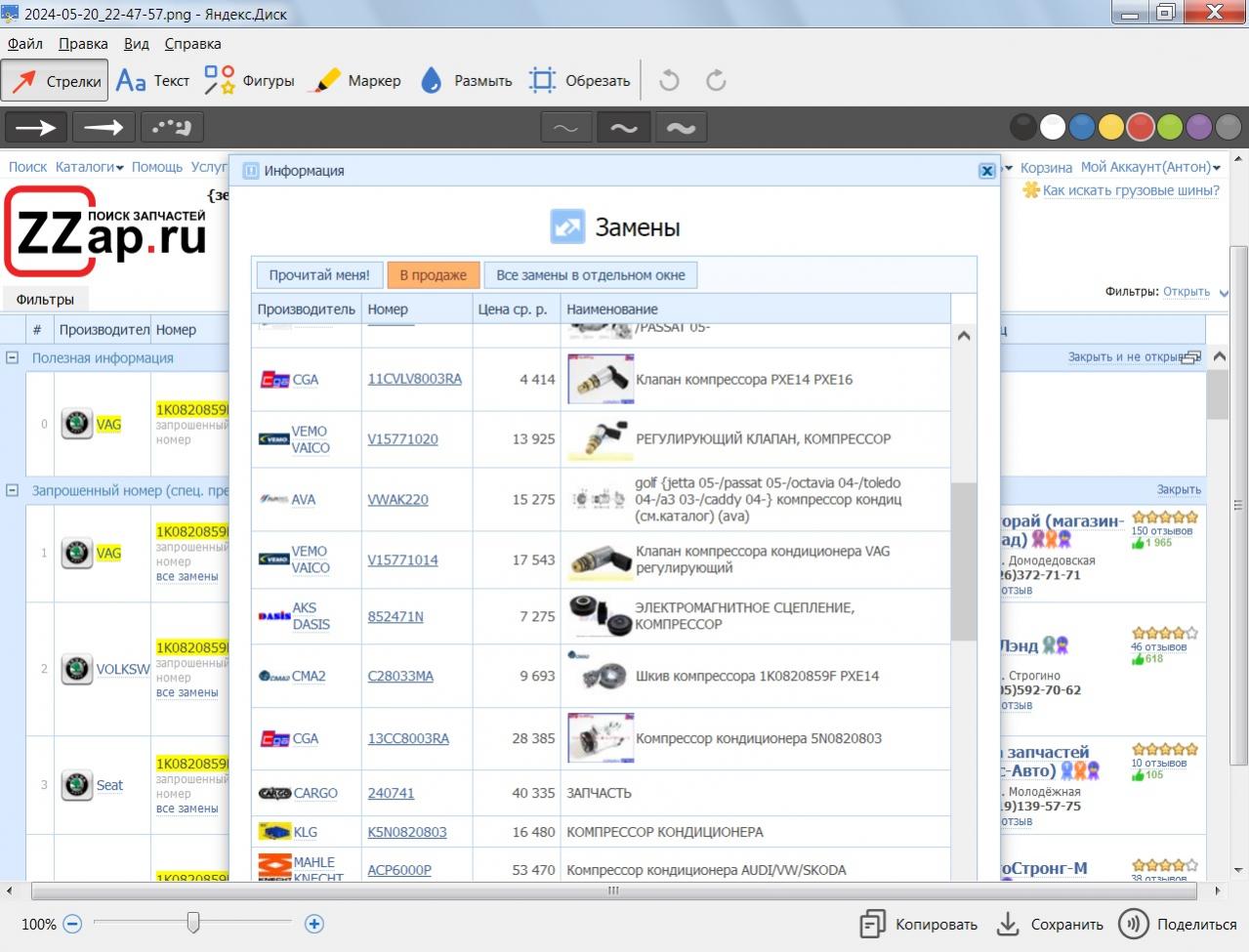This screenshot has width=1249, height=952.
Task: Click the Поиск site menu link
Action: pyautogui.click(x=27, y=167)
